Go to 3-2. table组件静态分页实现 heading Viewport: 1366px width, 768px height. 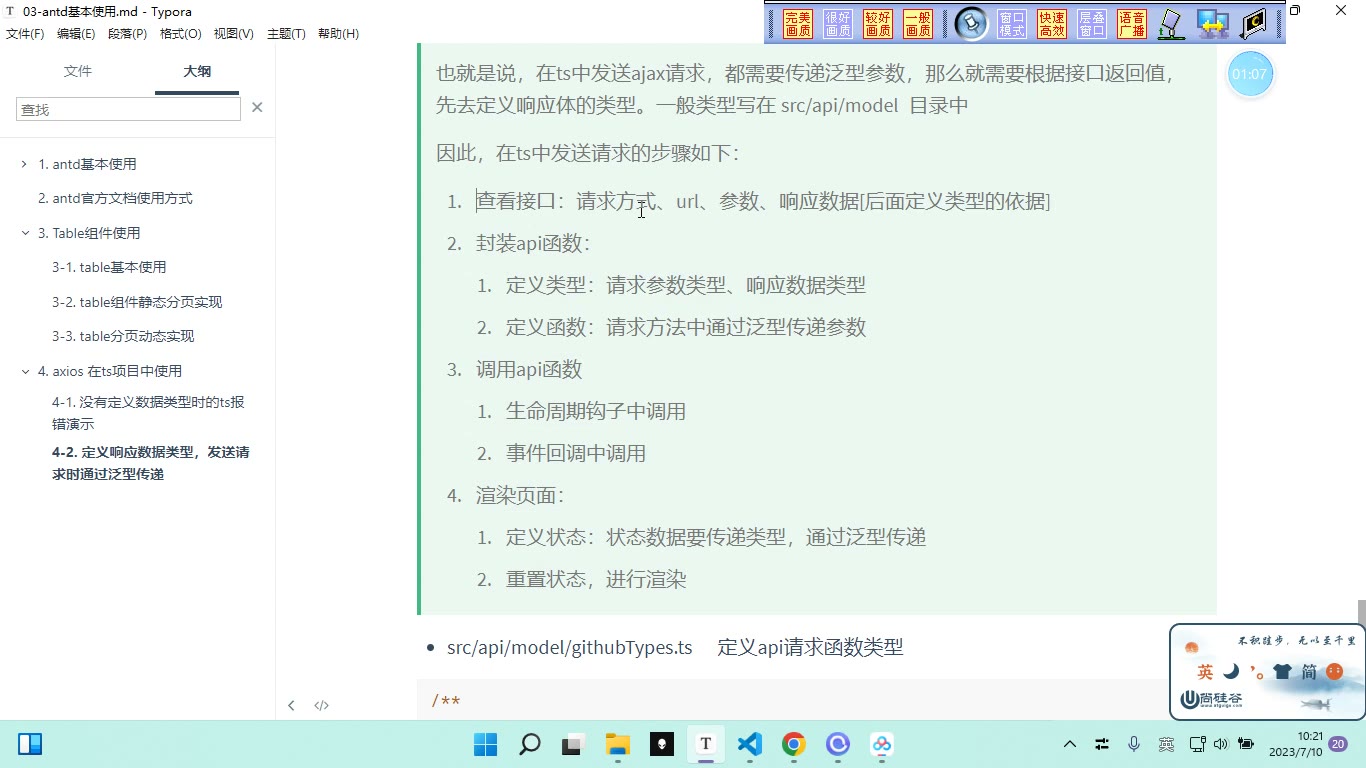click(x=137, y=302)
